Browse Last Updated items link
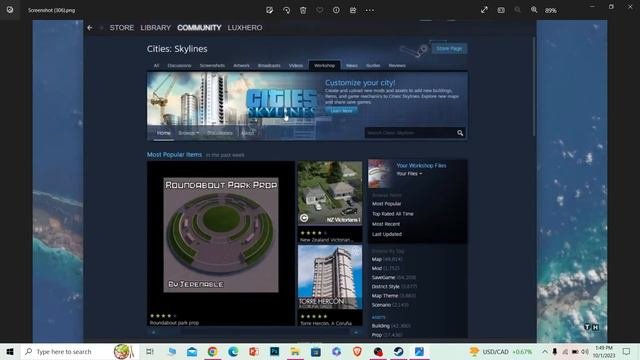This screenshot has height=360, width=640. coord(387,234)
